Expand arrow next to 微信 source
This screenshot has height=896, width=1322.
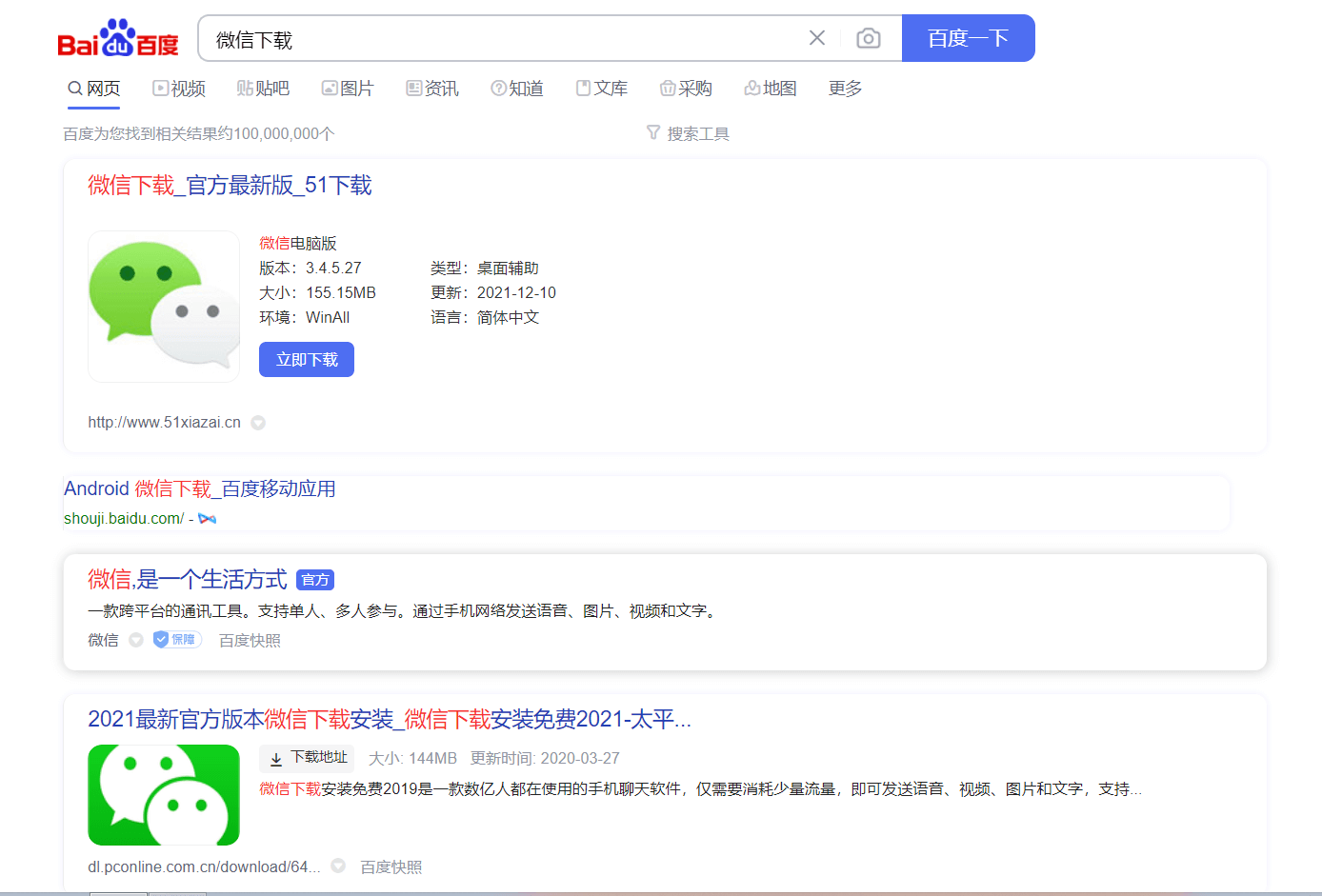click(136, 640)
